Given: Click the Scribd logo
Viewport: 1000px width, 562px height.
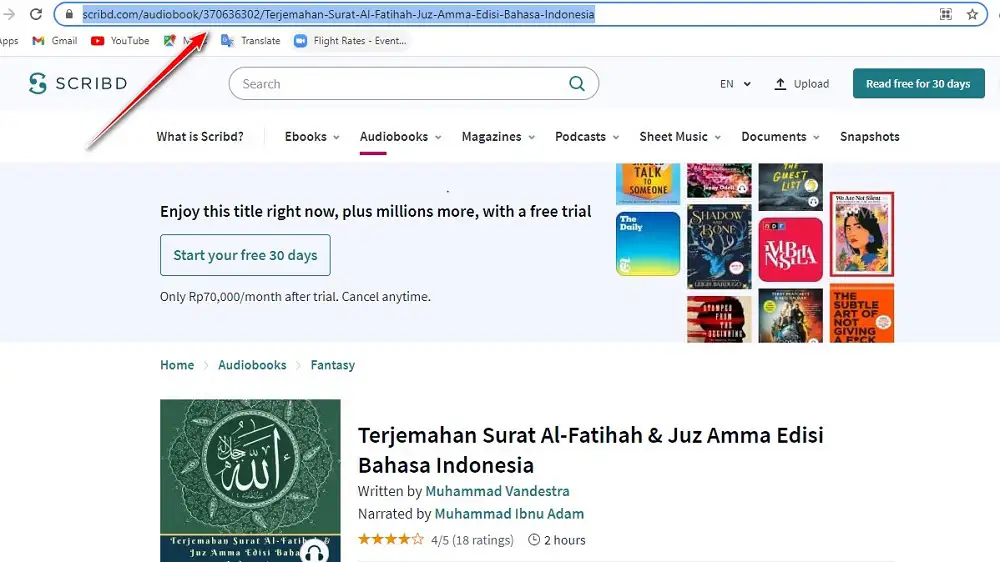Looking at the screenshot, I should coord(78,83).
